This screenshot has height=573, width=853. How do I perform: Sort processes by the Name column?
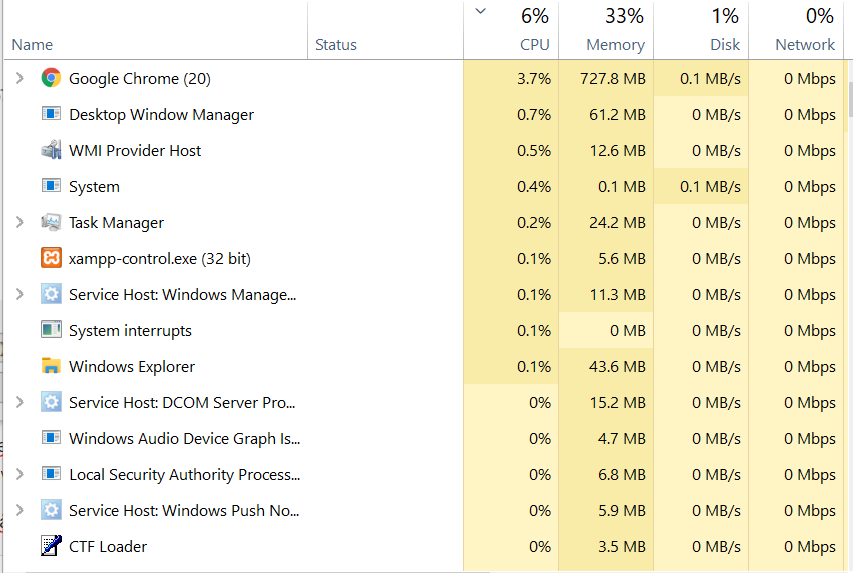tap(32, 45)
